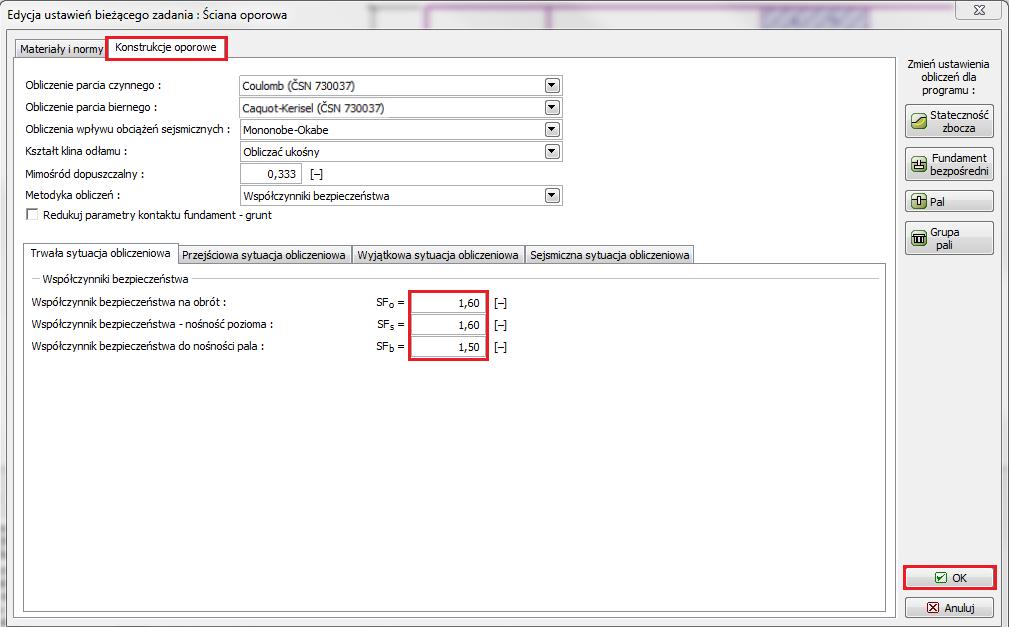Click the label Współczynnik bezpieczeństwa na obrót
1009x627 pixels.
point(129,302)
